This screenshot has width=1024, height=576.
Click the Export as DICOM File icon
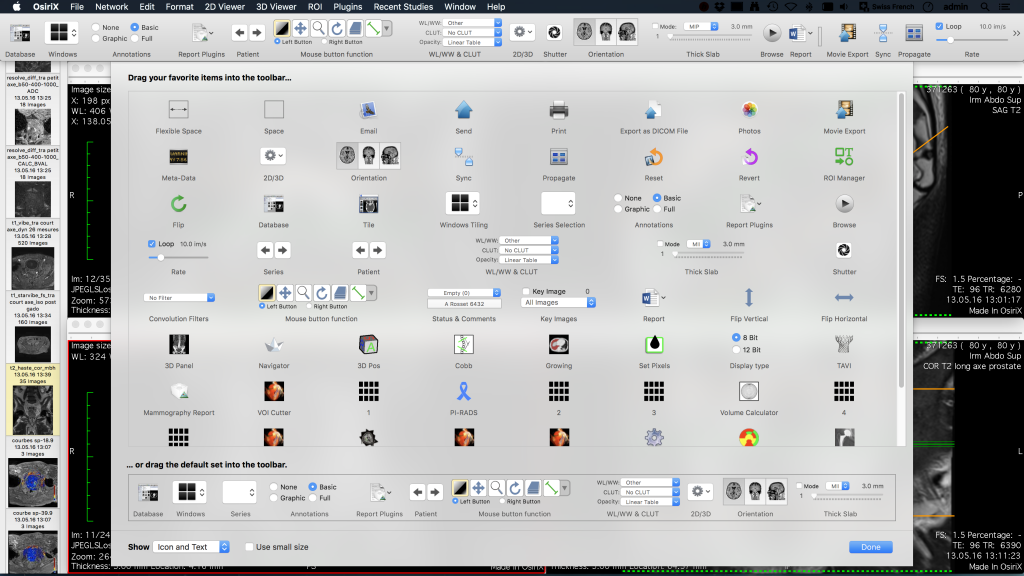click(x=653, y=109)
